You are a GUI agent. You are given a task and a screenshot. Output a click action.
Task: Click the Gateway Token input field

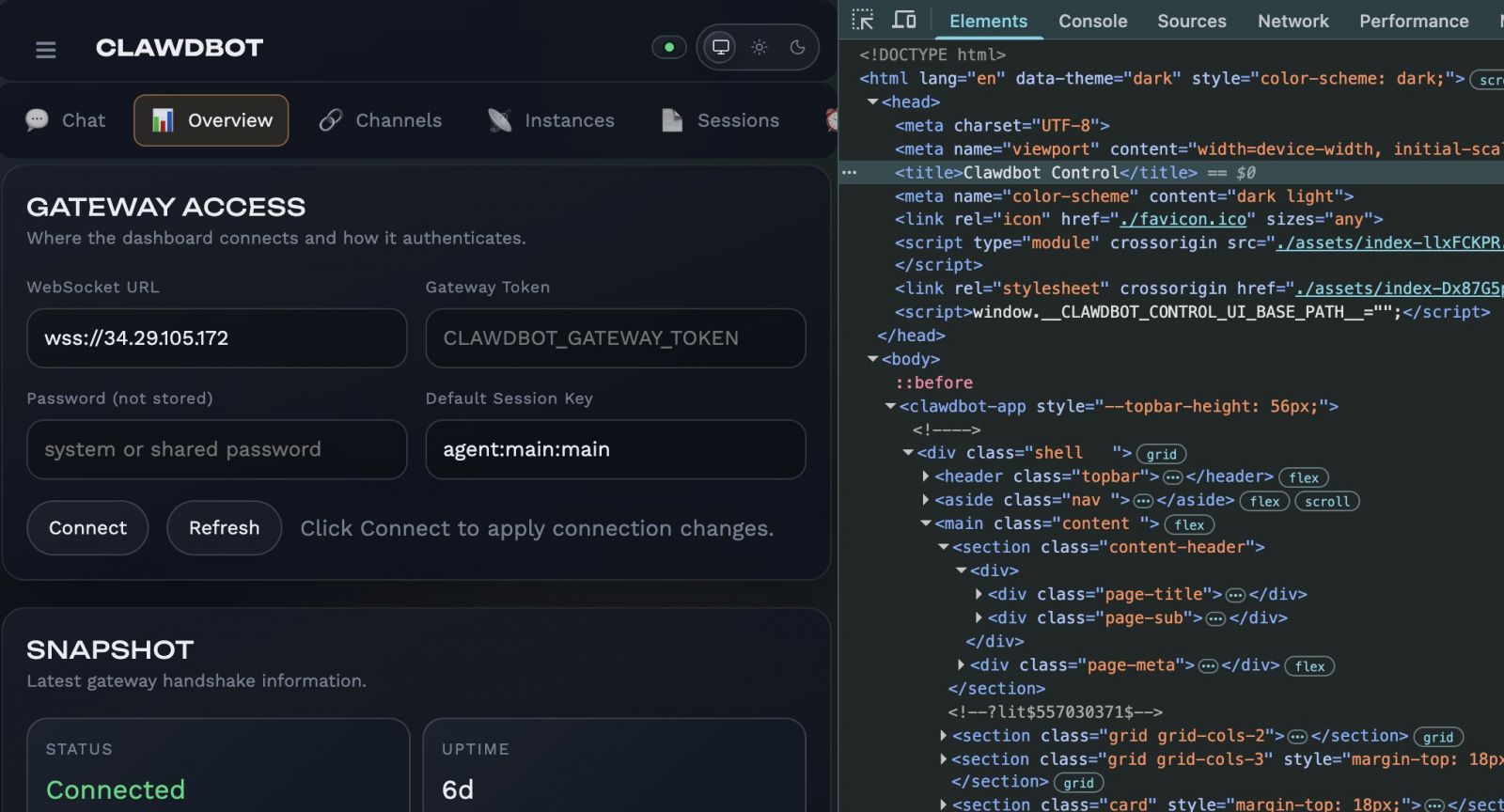[x=615, y=338]
